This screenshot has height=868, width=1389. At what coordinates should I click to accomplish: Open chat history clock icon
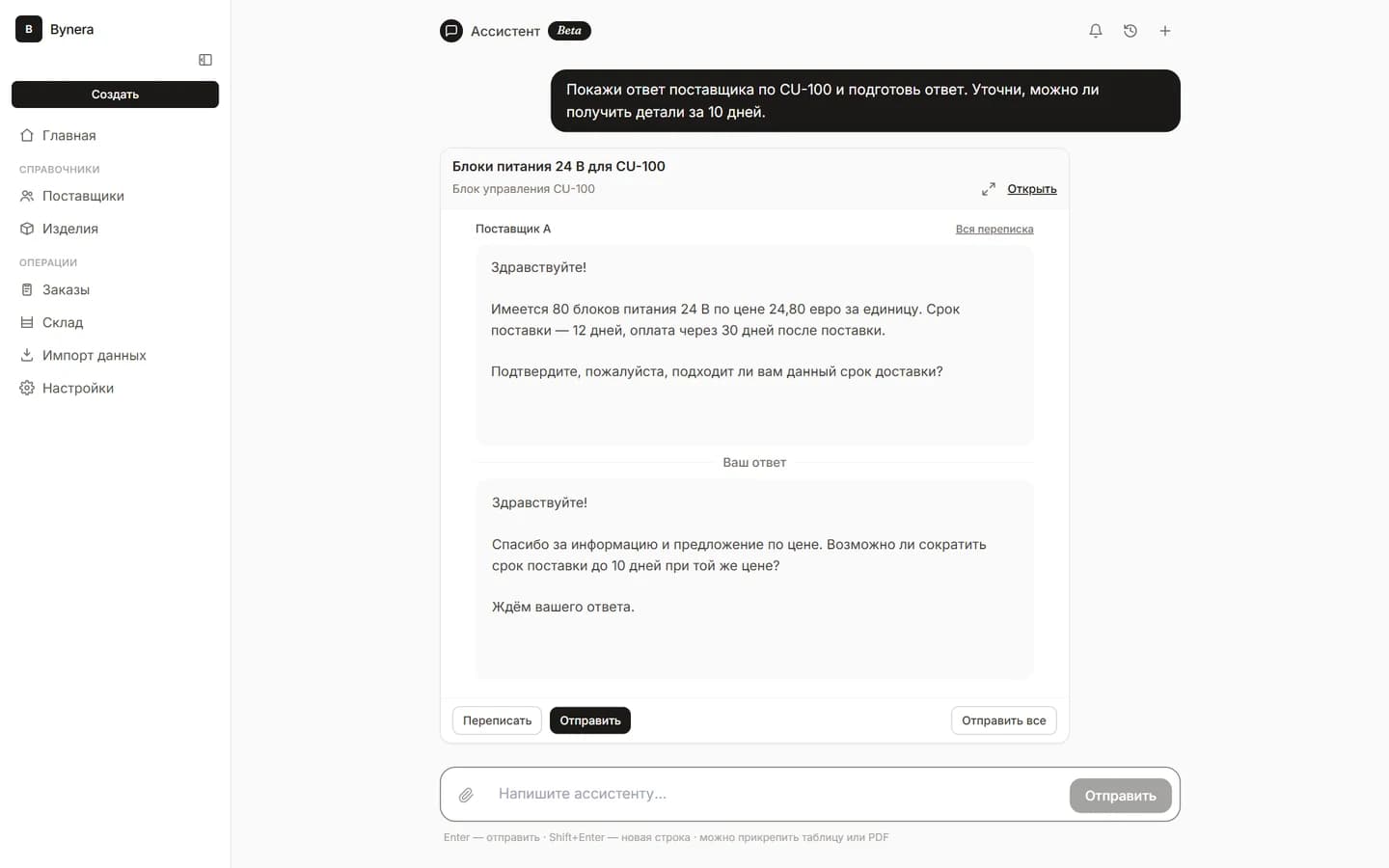tap(1130, 31)
